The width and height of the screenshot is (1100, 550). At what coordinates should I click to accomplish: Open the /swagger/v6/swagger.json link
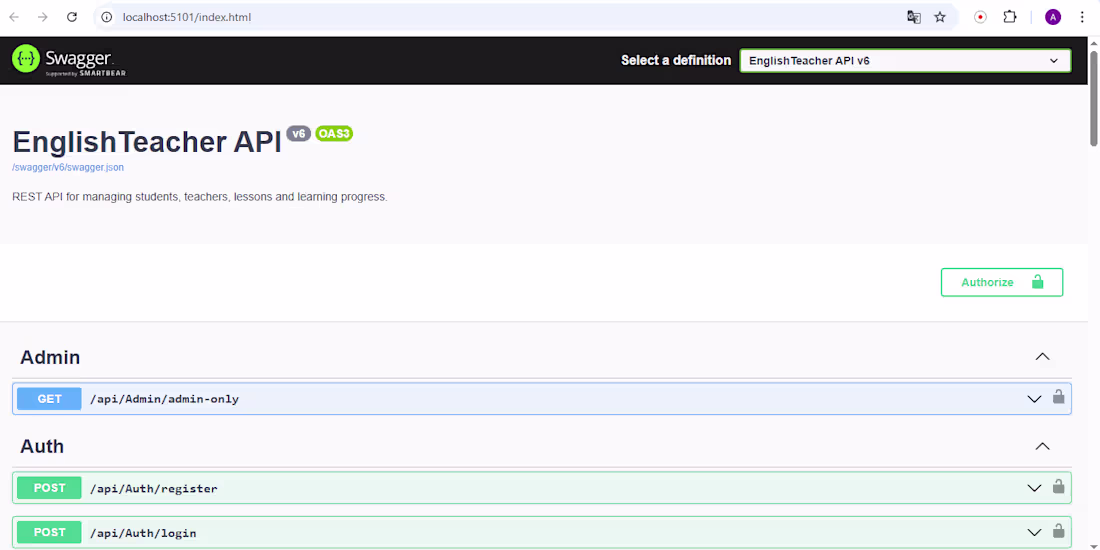[x=68, y=168]
